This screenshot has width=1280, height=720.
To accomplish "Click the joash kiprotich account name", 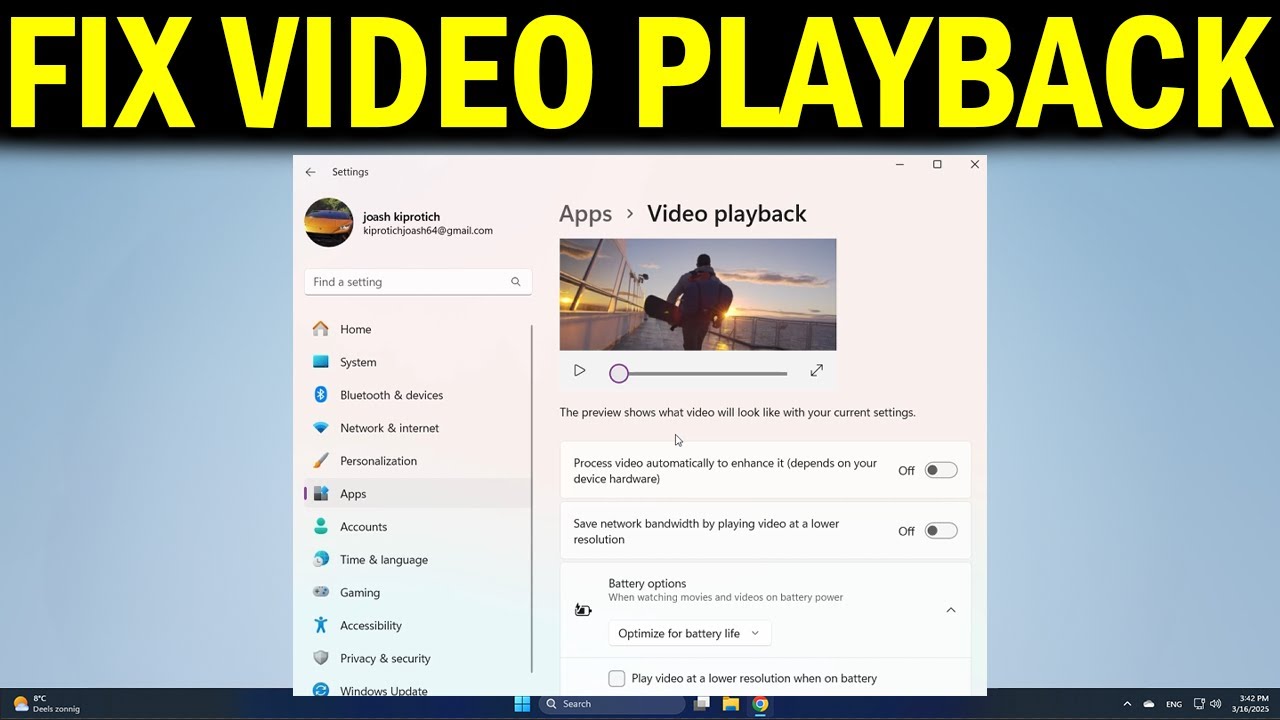I will coord(401,216).
